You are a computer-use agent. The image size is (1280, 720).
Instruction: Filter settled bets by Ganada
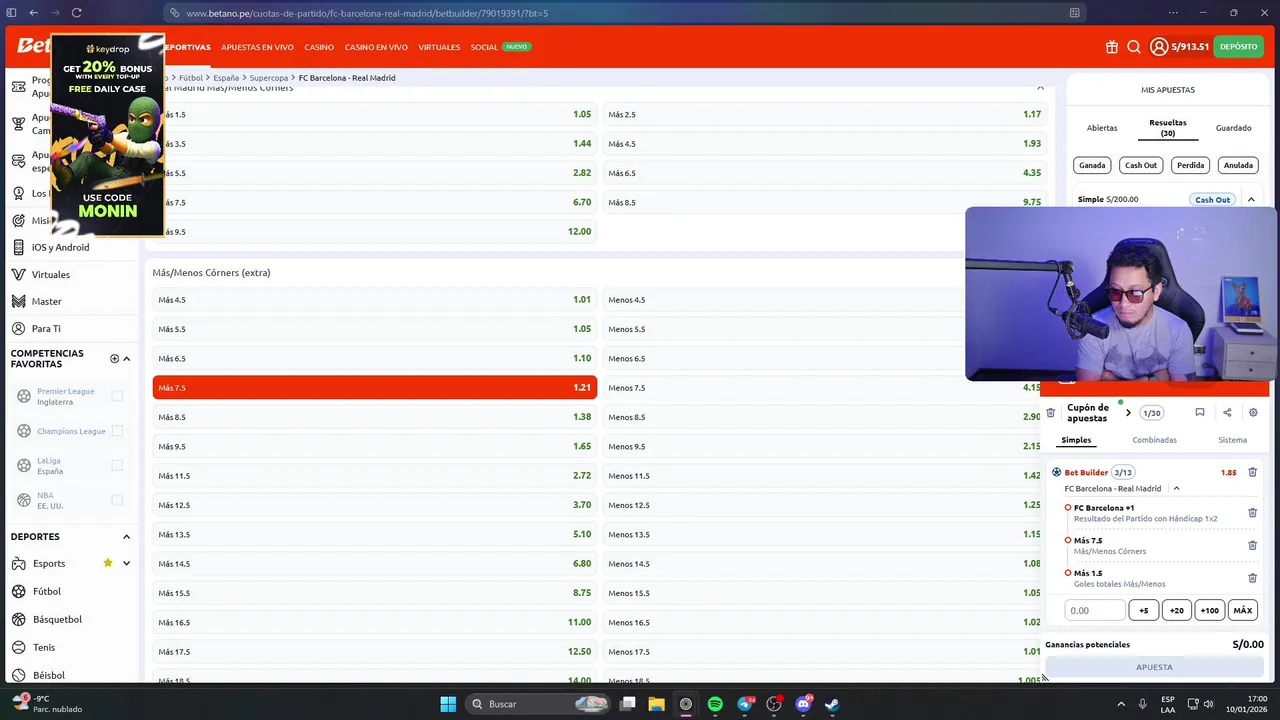tap(1092, 165)
